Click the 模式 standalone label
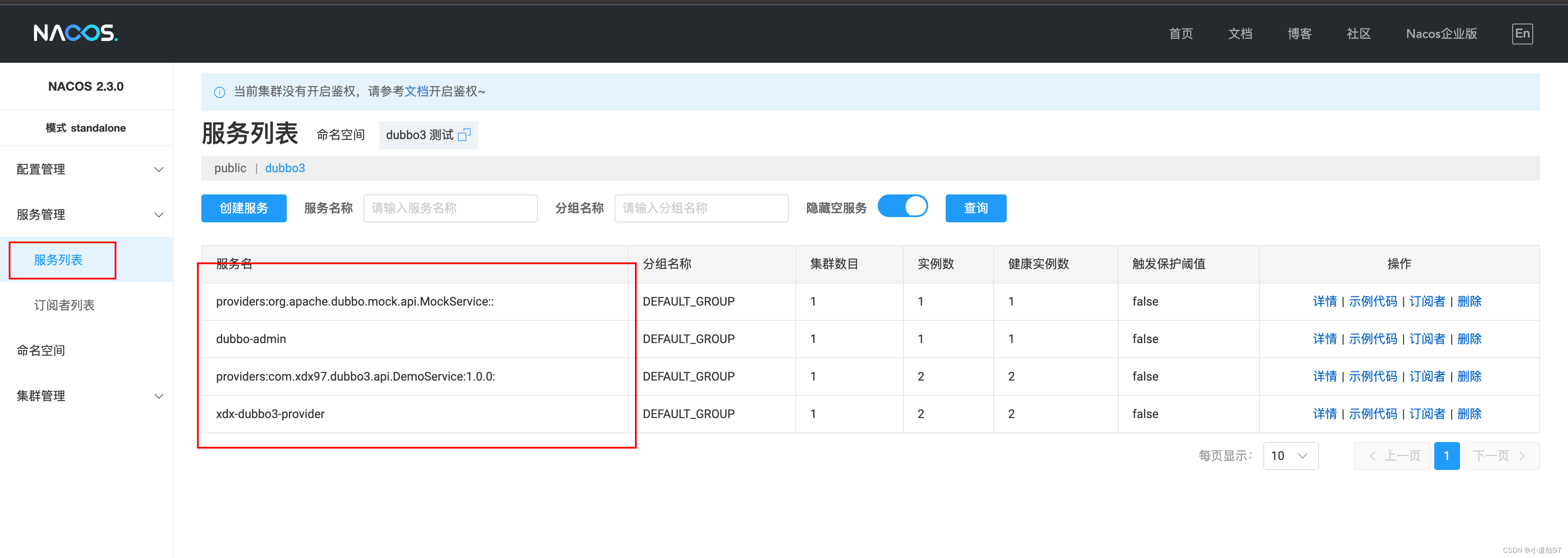Viewport: 1568px width, 558px height. [86, 128]
